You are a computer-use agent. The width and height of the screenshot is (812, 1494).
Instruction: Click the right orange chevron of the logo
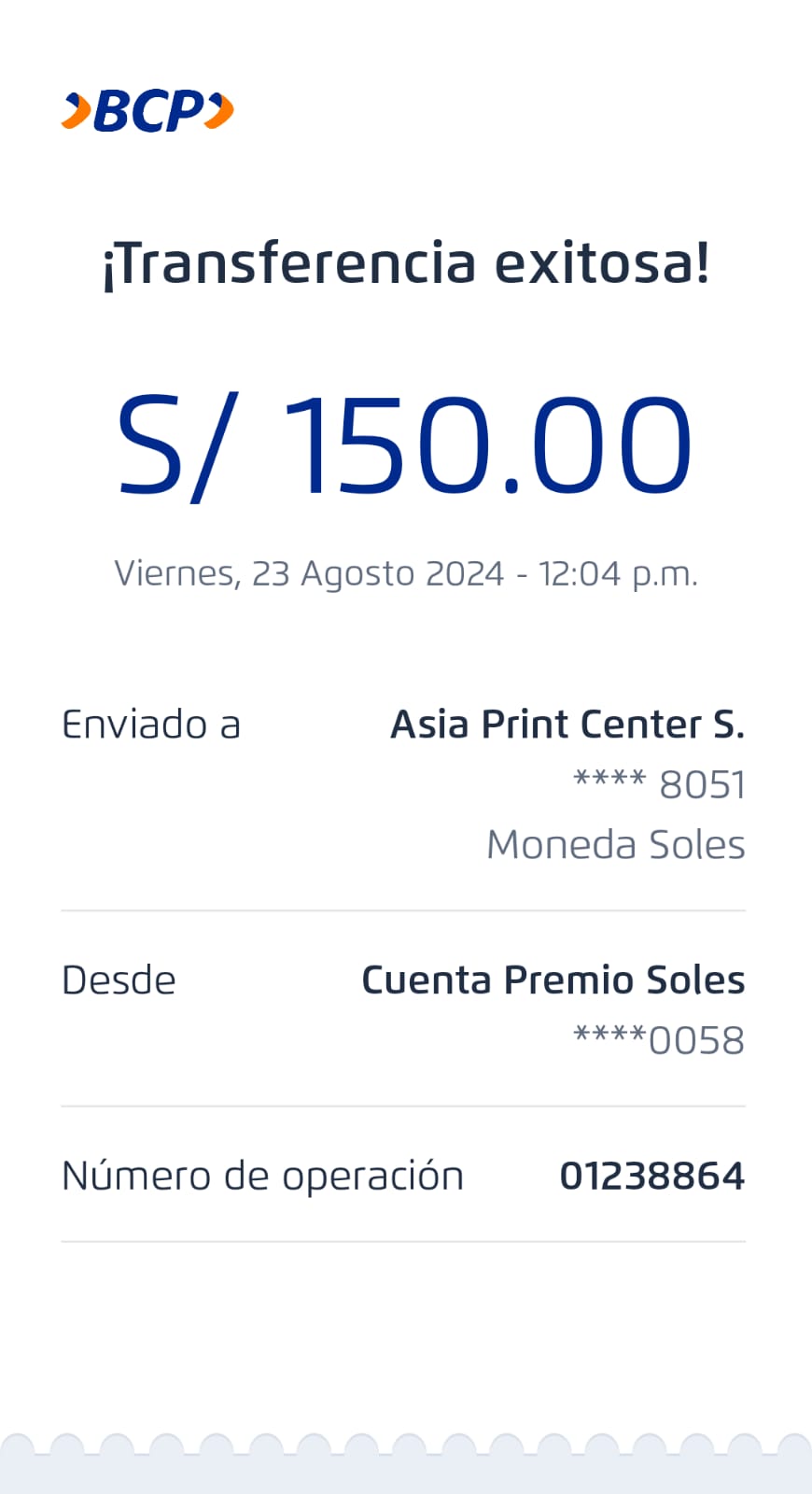[x=220, y=110]
